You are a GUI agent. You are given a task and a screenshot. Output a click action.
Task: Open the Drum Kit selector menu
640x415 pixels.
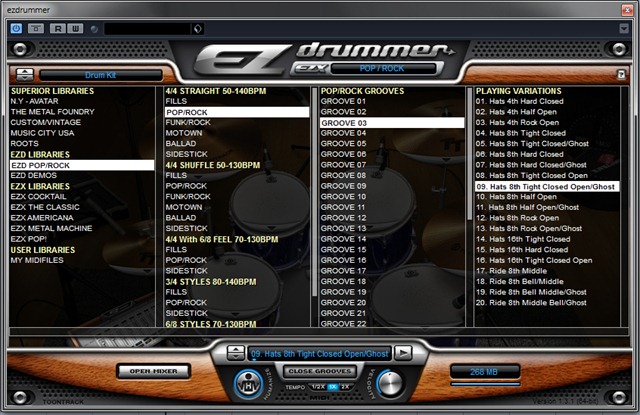click(101, 75)
